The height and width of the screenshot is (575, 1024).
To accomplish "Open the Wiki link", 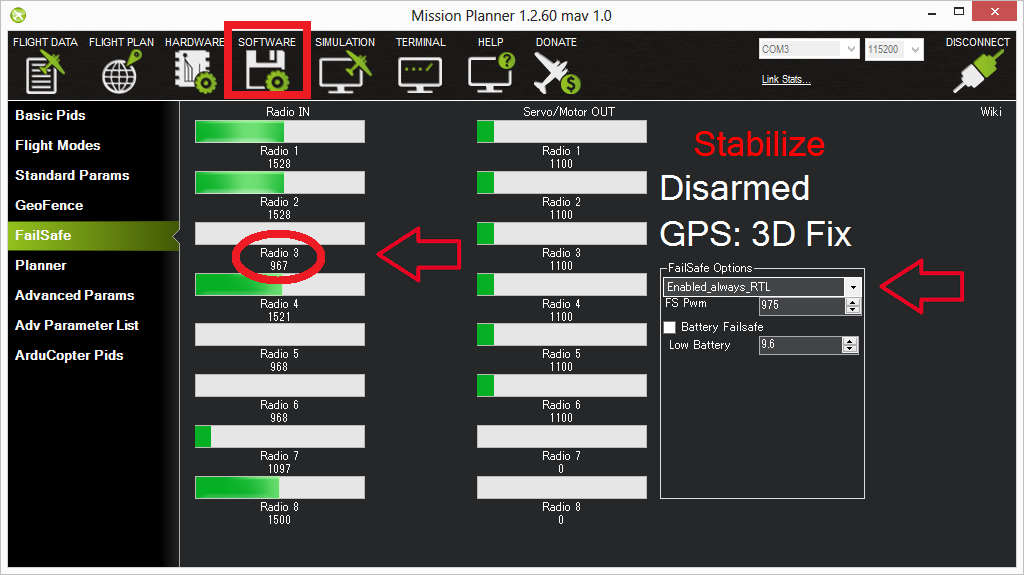I will (x=990, y=112).
